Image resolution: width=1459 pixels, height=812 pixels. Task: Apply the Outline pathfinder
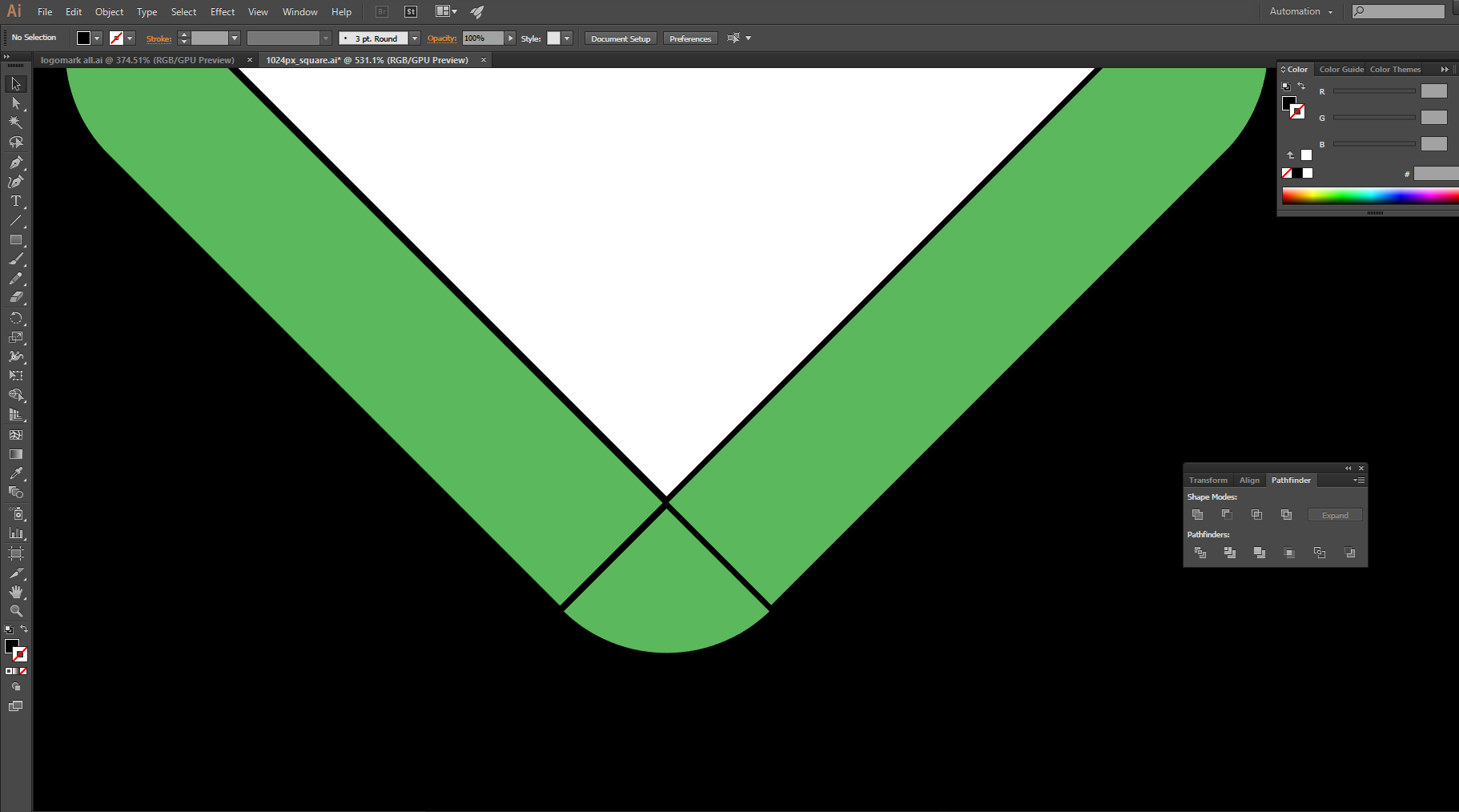(1320, 553)
